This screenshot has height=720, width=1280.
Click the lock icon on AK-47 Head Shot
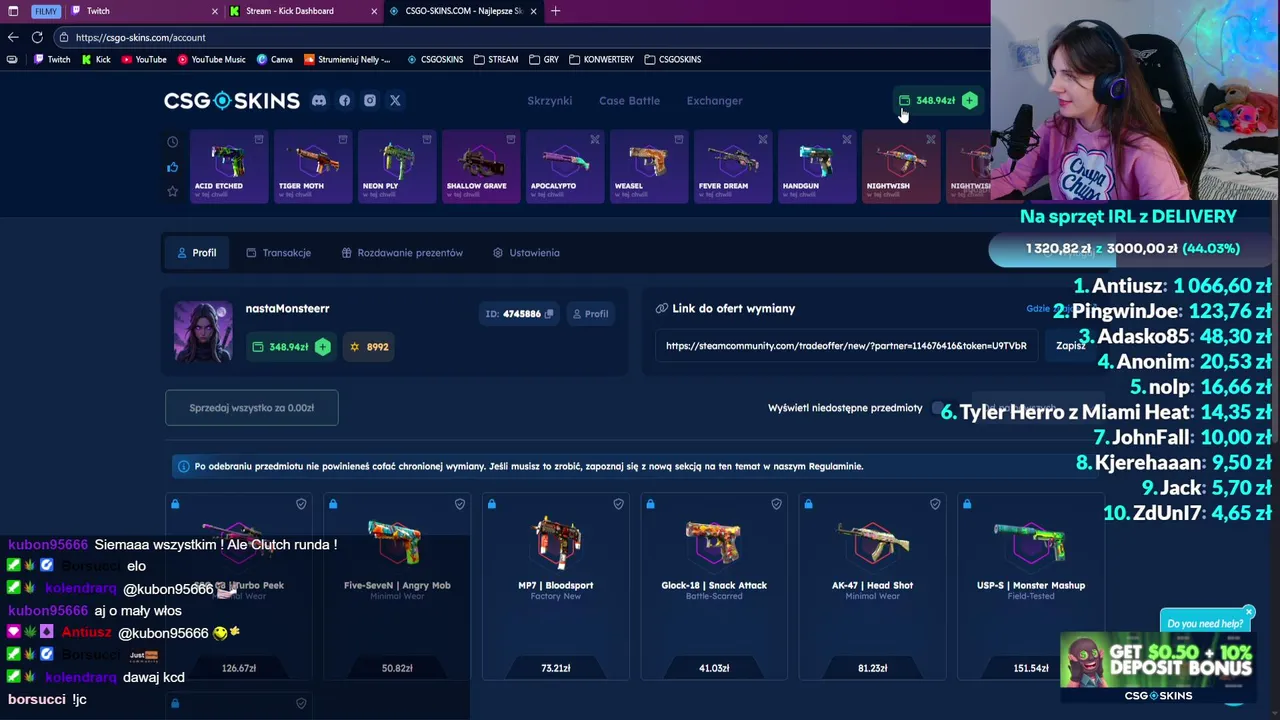(x=808, y=504)
